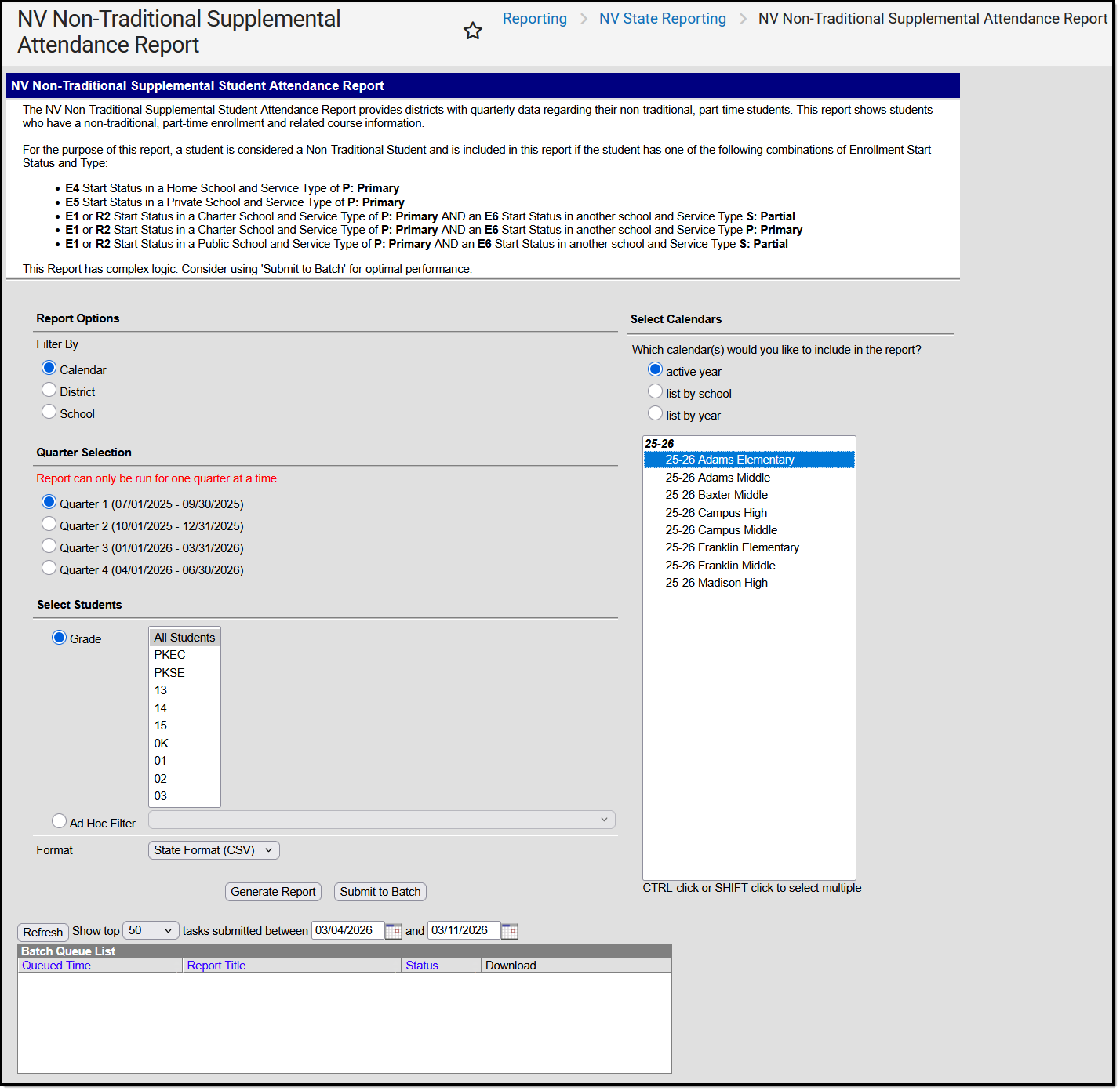Select 25-26 Baxter Middle calendar
Screen dimensions: 1120x1091
click(749, 495)
